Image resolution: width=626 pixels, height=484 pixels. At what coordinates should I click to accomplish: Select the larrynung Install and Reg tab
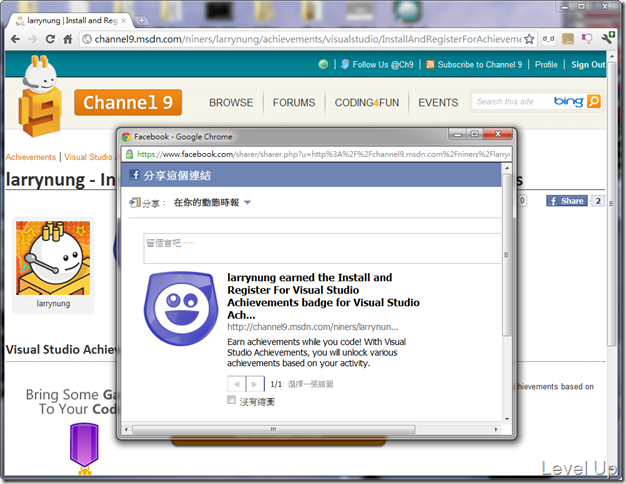coord(70,20)
